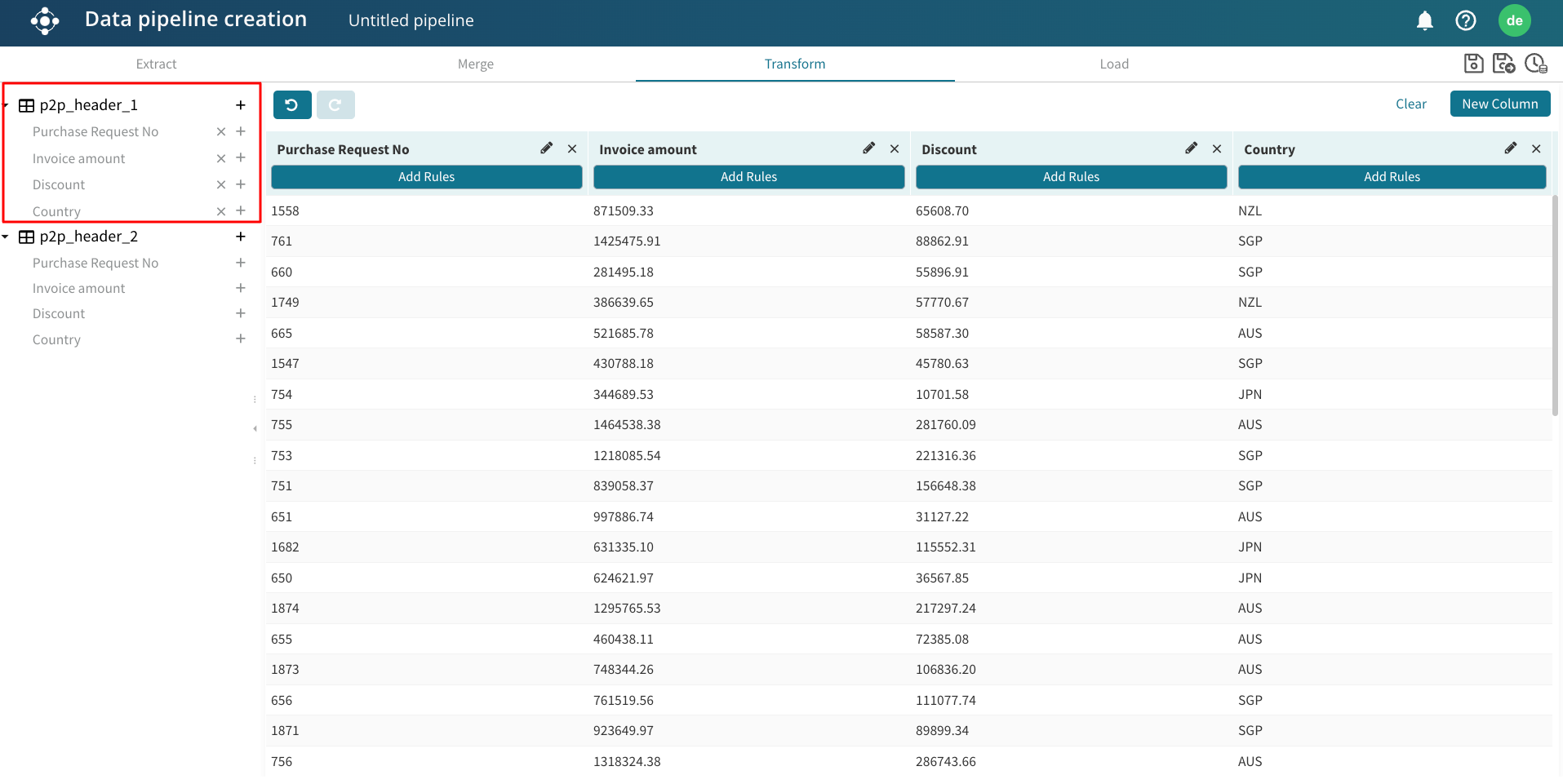Collapse the left sidebar panel arrow

point(255,428)
